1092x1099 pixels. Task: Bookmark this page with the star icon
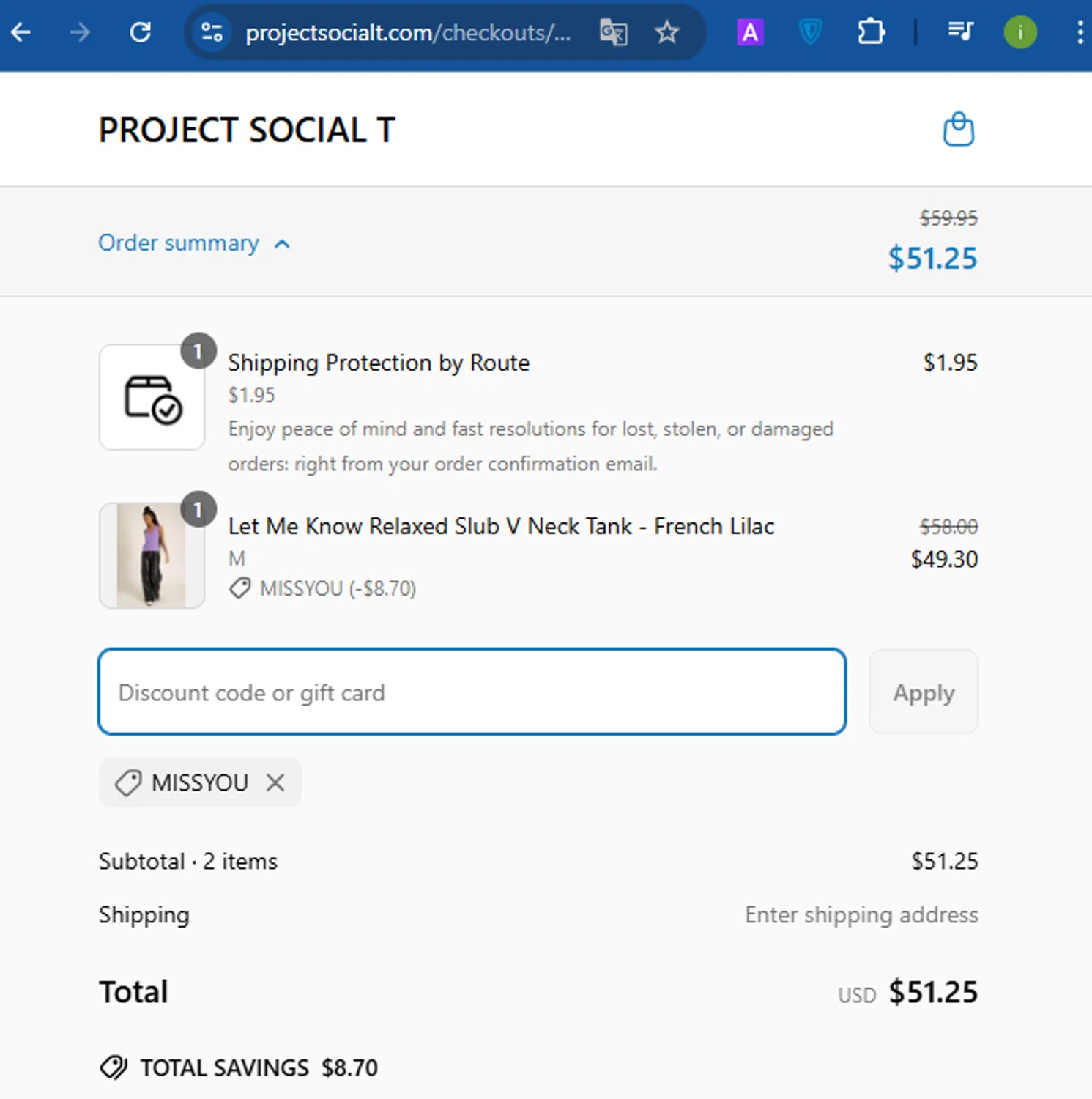pos(666,32)
